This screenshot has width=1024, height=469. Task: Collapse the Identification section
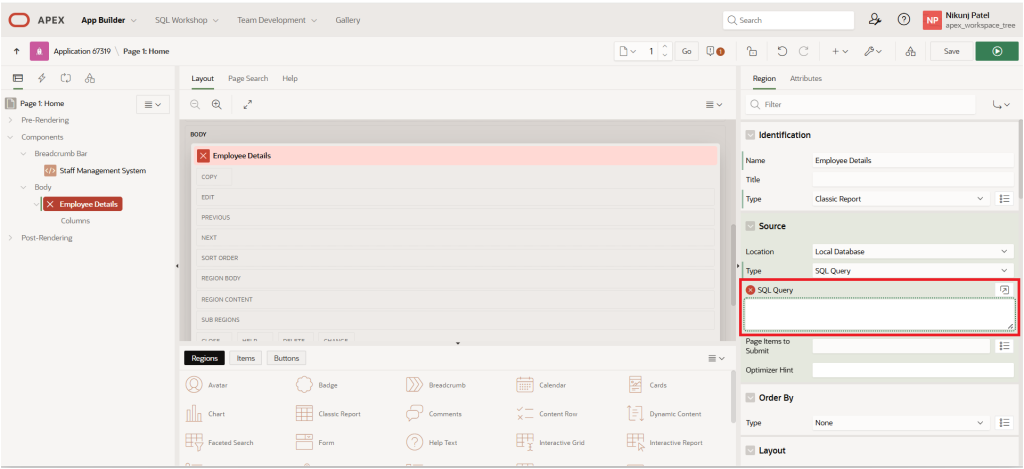coord(749,135)
